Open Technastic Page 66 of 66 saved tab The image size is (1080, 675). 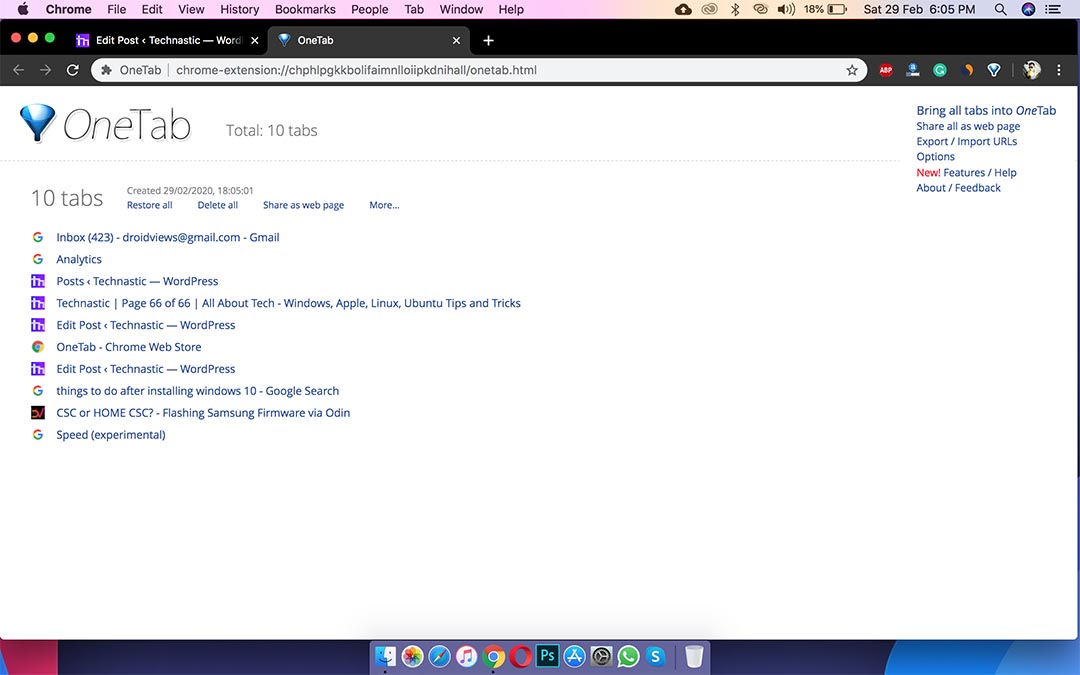coord(288,303)
